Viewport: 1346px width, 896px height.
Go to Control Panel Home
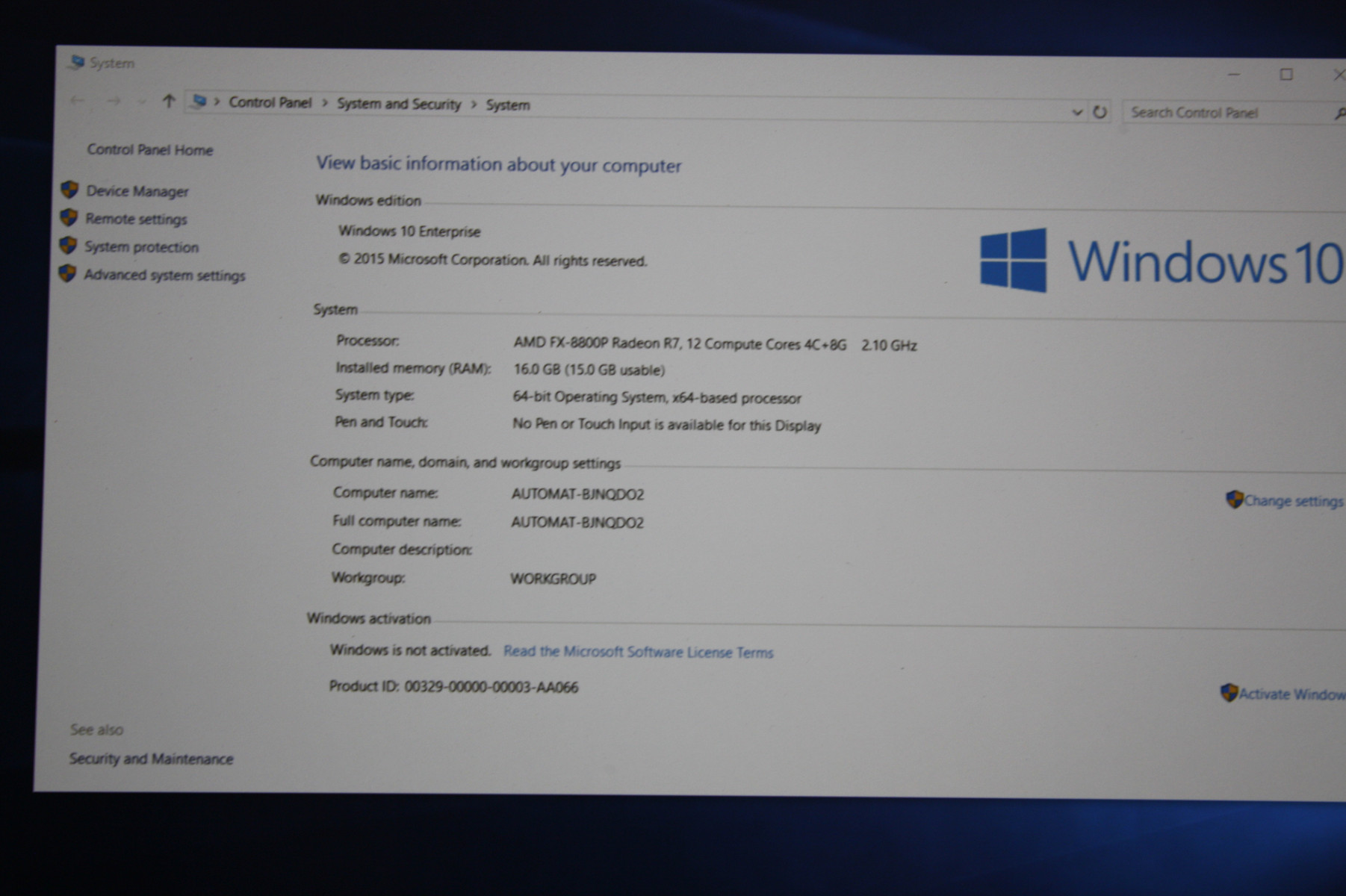(150, 149)
